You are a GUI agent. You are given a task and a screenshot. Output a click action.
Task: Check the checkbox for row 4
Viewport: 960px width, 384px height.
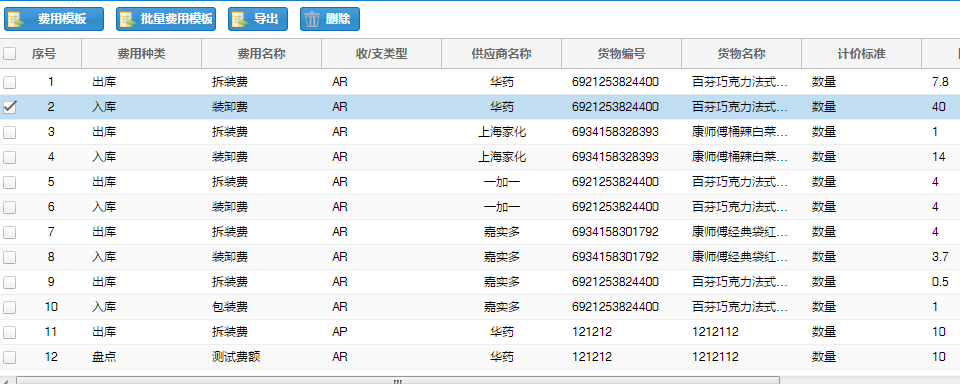pyautogui.click(x=10, y=157)
